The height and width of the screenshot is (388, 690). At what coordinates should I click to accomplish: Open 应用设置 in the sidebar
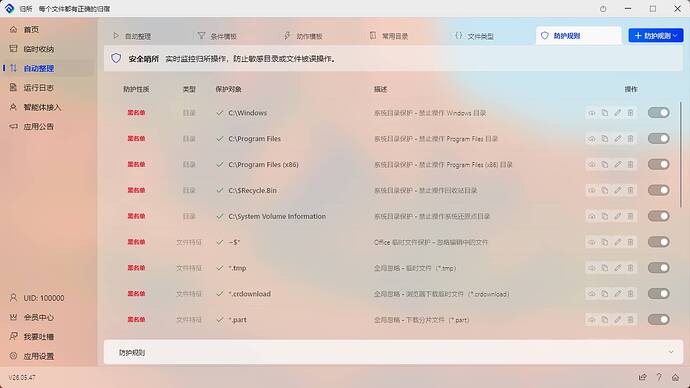48,356
